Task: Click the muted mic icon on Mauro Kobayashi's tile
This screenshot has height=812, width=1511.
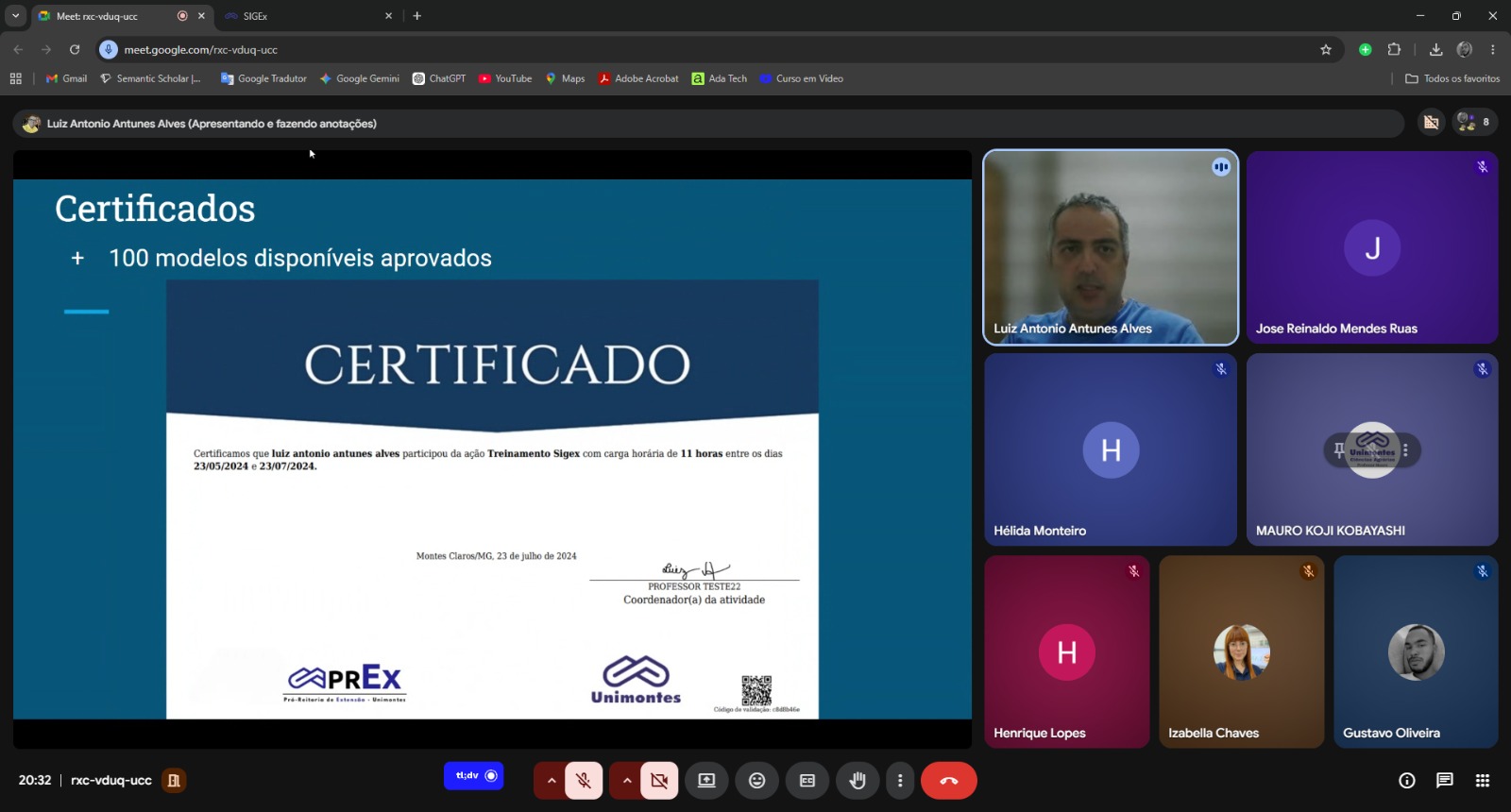Action: [x=1483, y=369]
